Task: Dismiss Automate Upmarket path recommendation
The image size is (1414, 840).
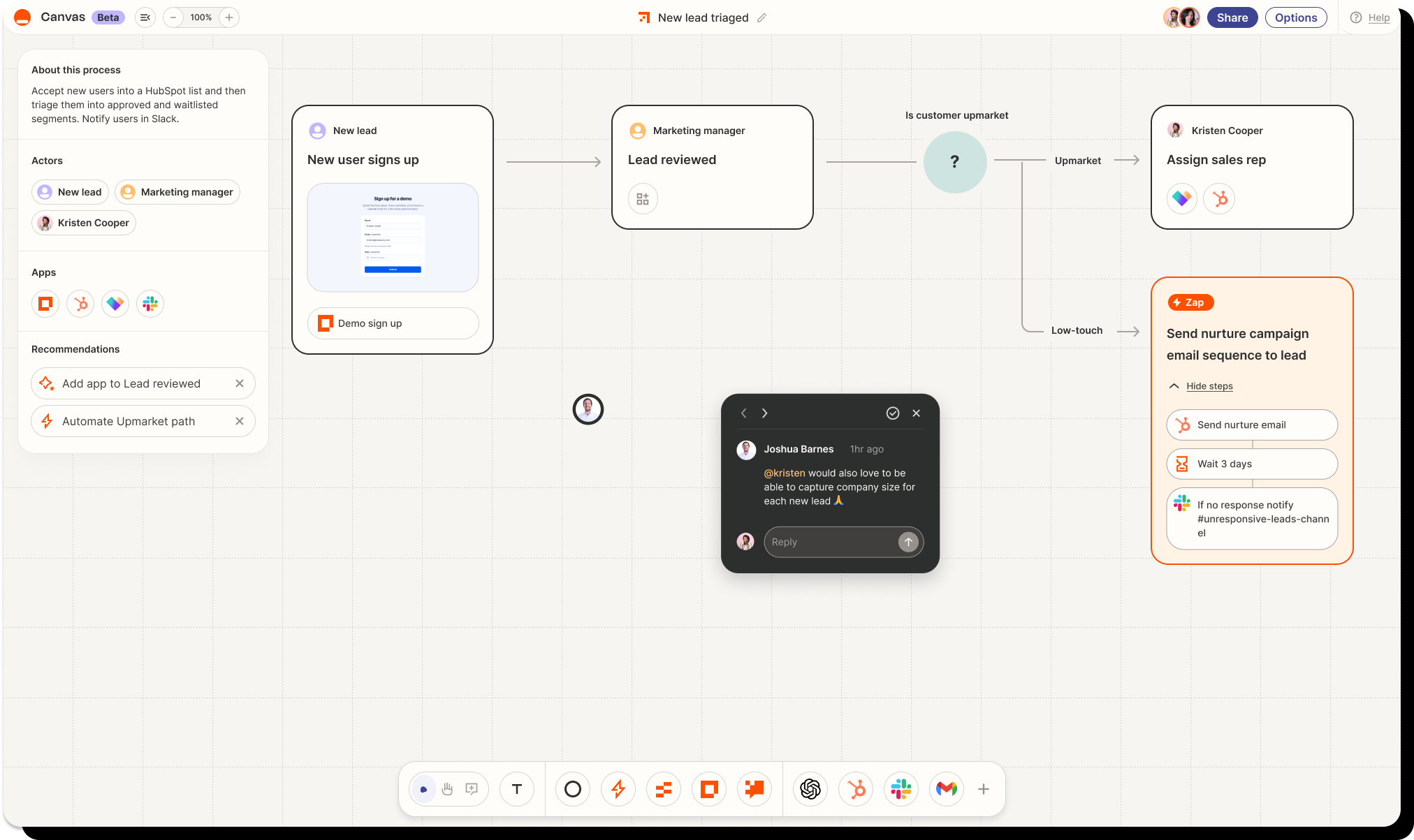Action: tap(240, 421)
